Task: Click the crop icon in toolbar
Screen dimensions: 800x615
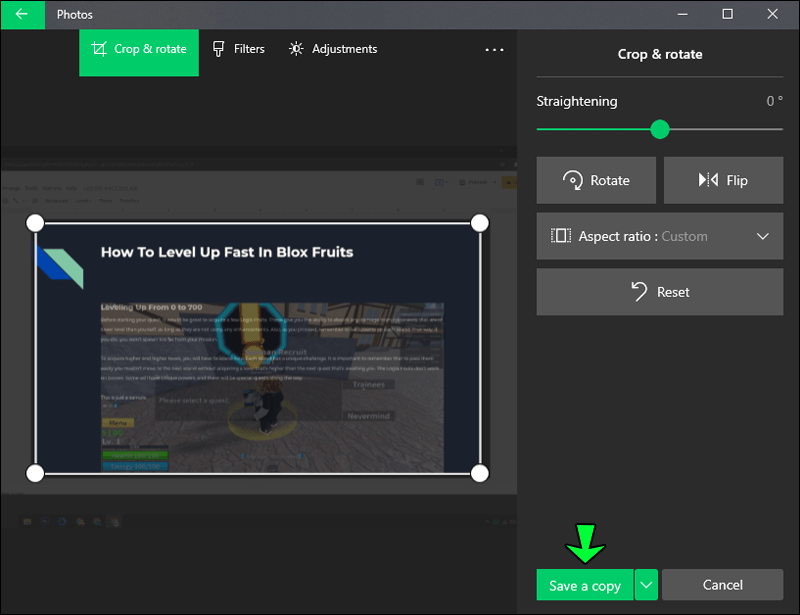Action: pyautogui.click(x=99, y=49)
